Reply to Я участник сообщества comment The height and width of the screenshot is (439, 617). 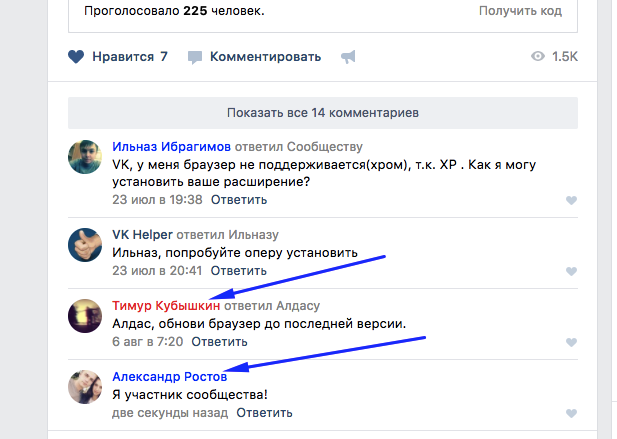coord(264,413)
